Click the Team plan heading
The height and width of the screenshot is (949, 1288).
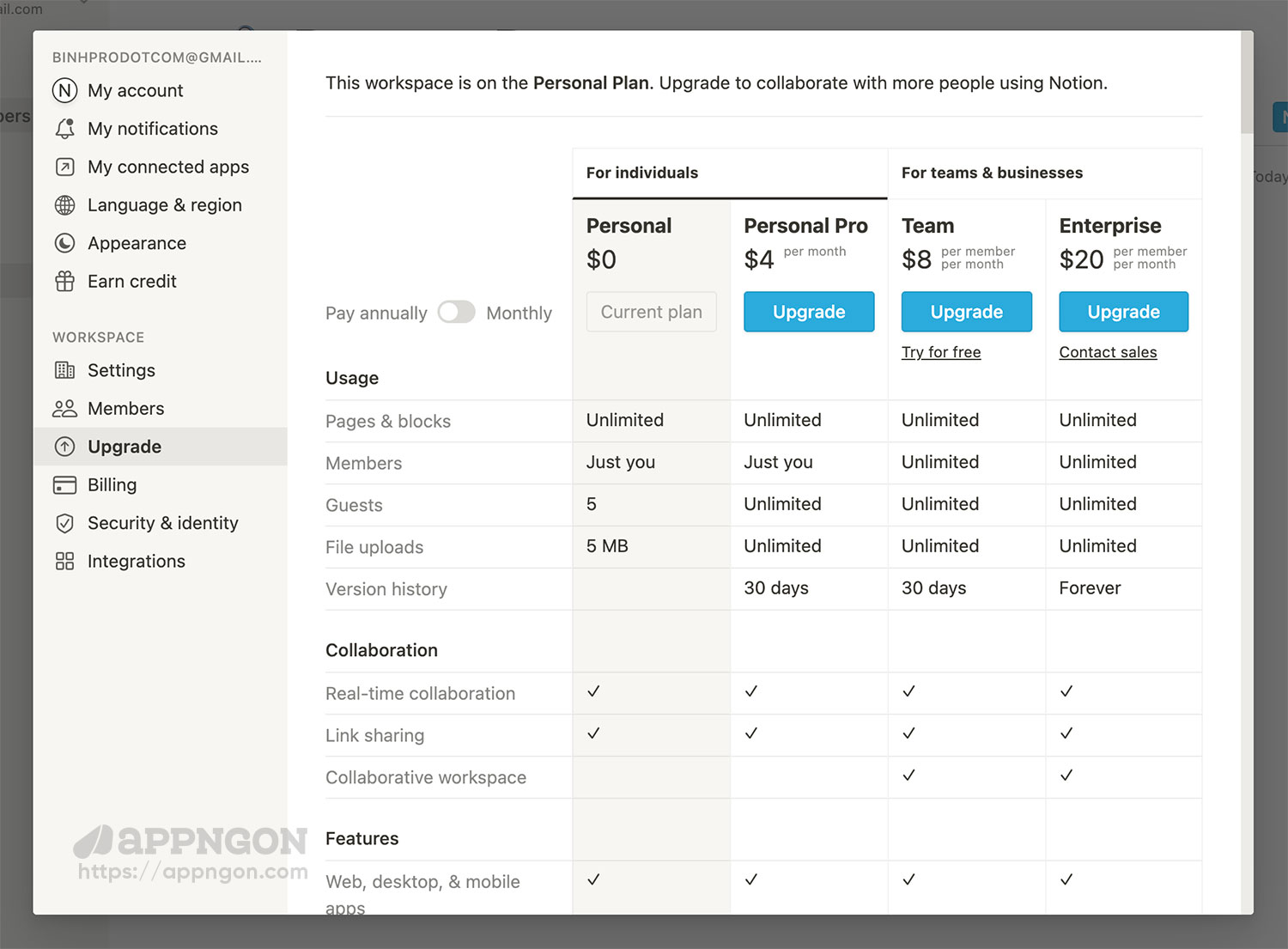927,226
